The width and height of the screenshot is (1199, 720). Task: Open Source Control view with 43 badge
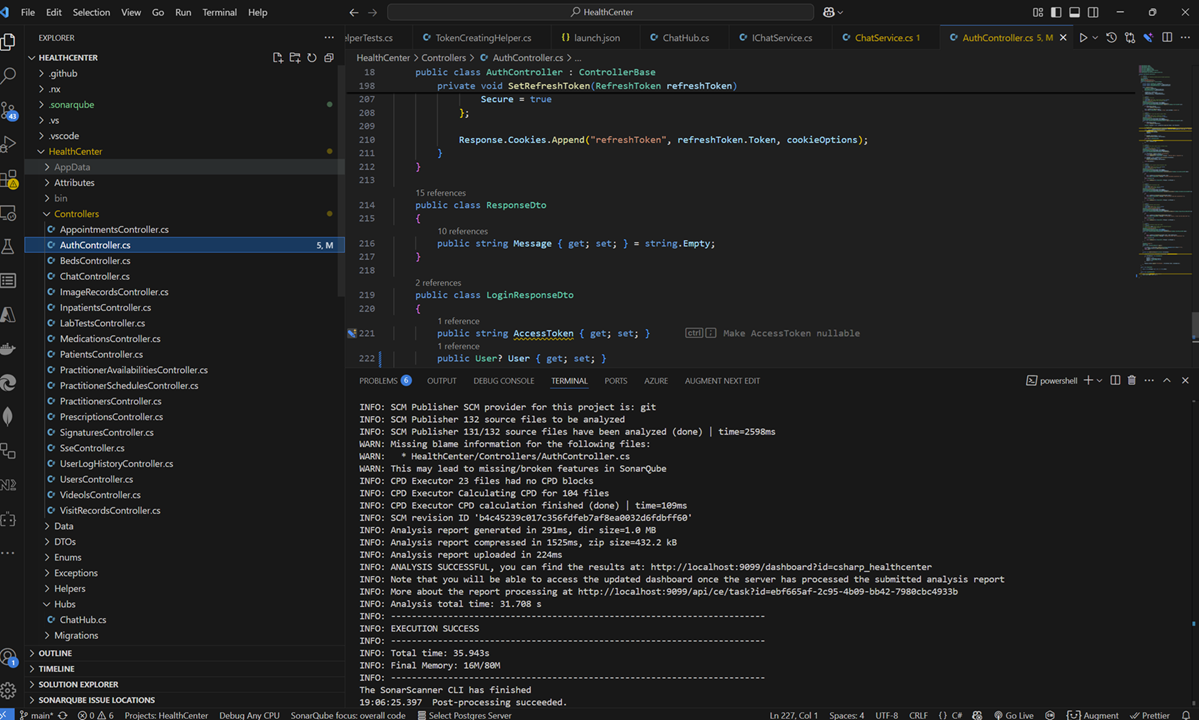pyautogui.click(x=8, y=111)
